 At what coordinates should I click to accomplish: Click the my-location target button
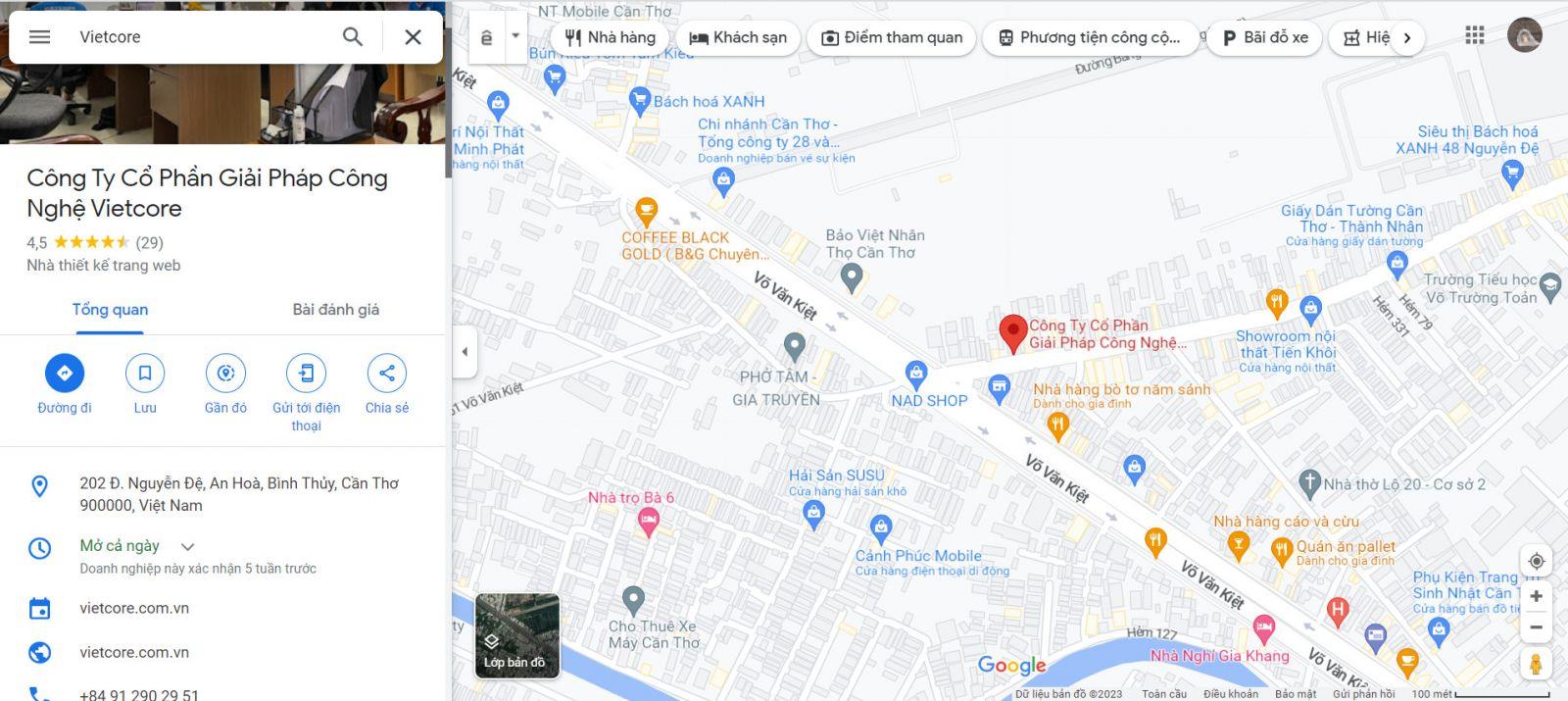coord(1536,561)
